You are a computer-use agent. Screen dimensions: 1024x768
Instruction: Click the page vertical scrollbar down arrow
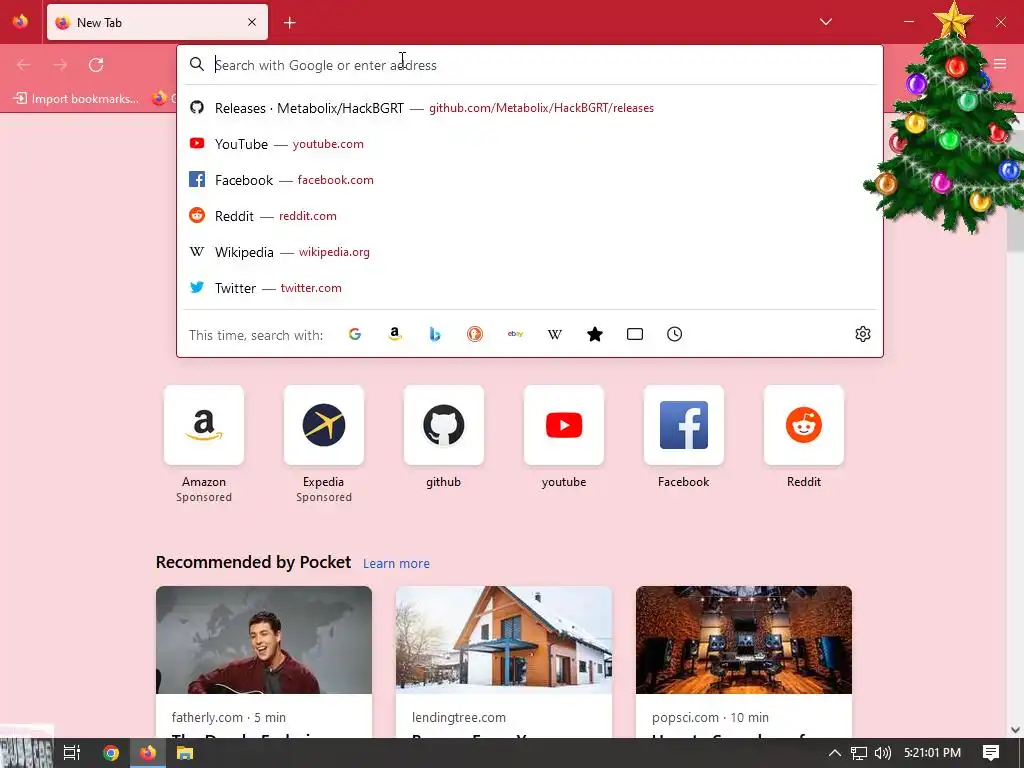(x=1015, y=729)
